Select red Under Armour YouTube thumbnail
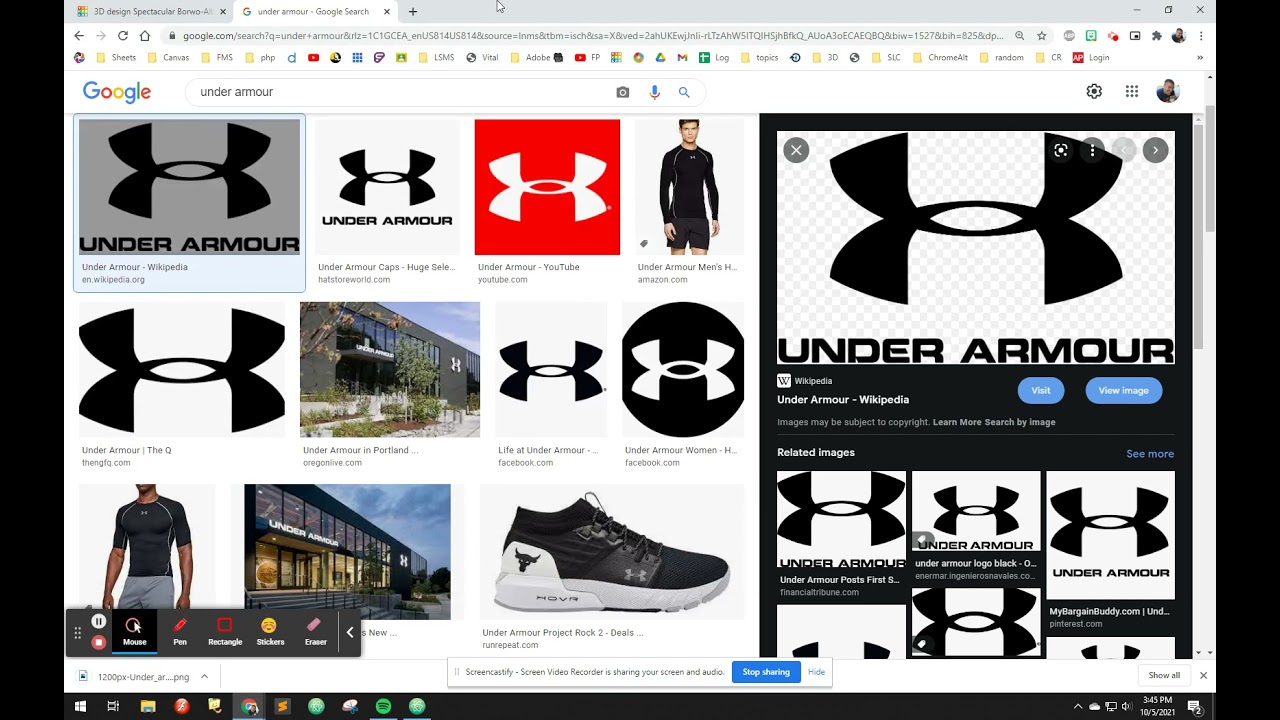 (547, 187)
